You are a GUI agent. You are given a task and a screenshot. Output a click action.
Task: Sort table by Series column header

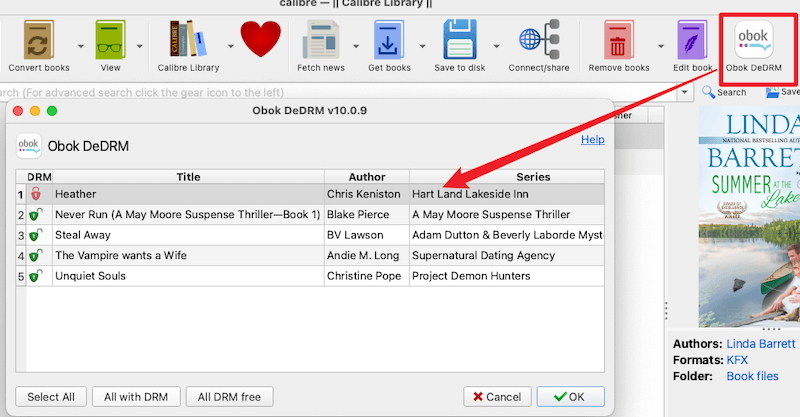[x=507, y=177]
